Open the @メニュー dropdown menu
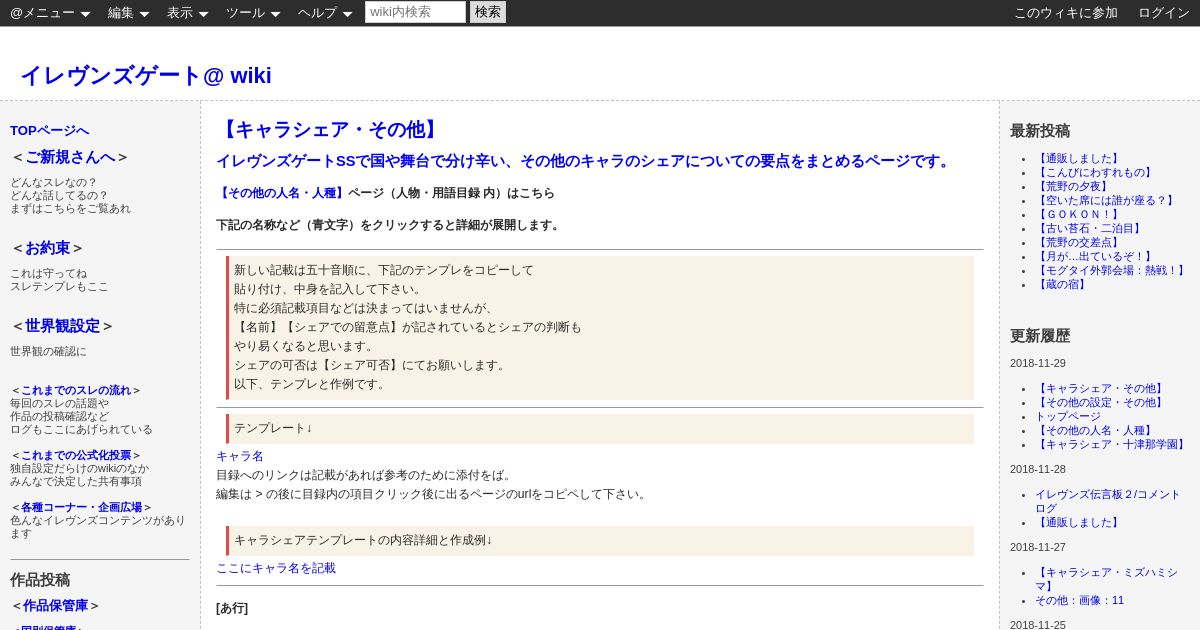1200x630 pixels. coord(50,13)
